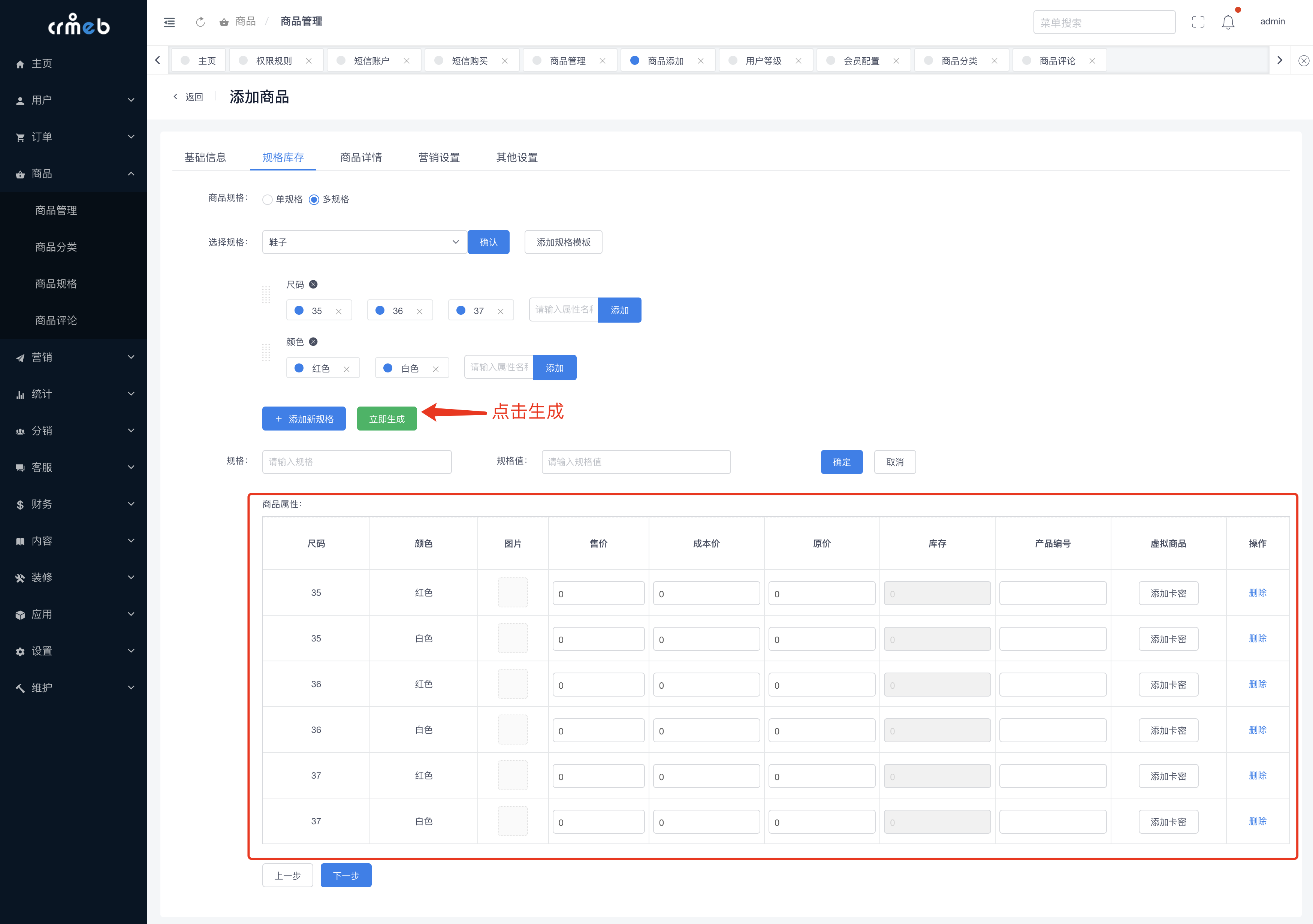The height and width of the screenshot is (924, 1313).
Task: Click the blue 确认 button
Action: coord(488,242)
